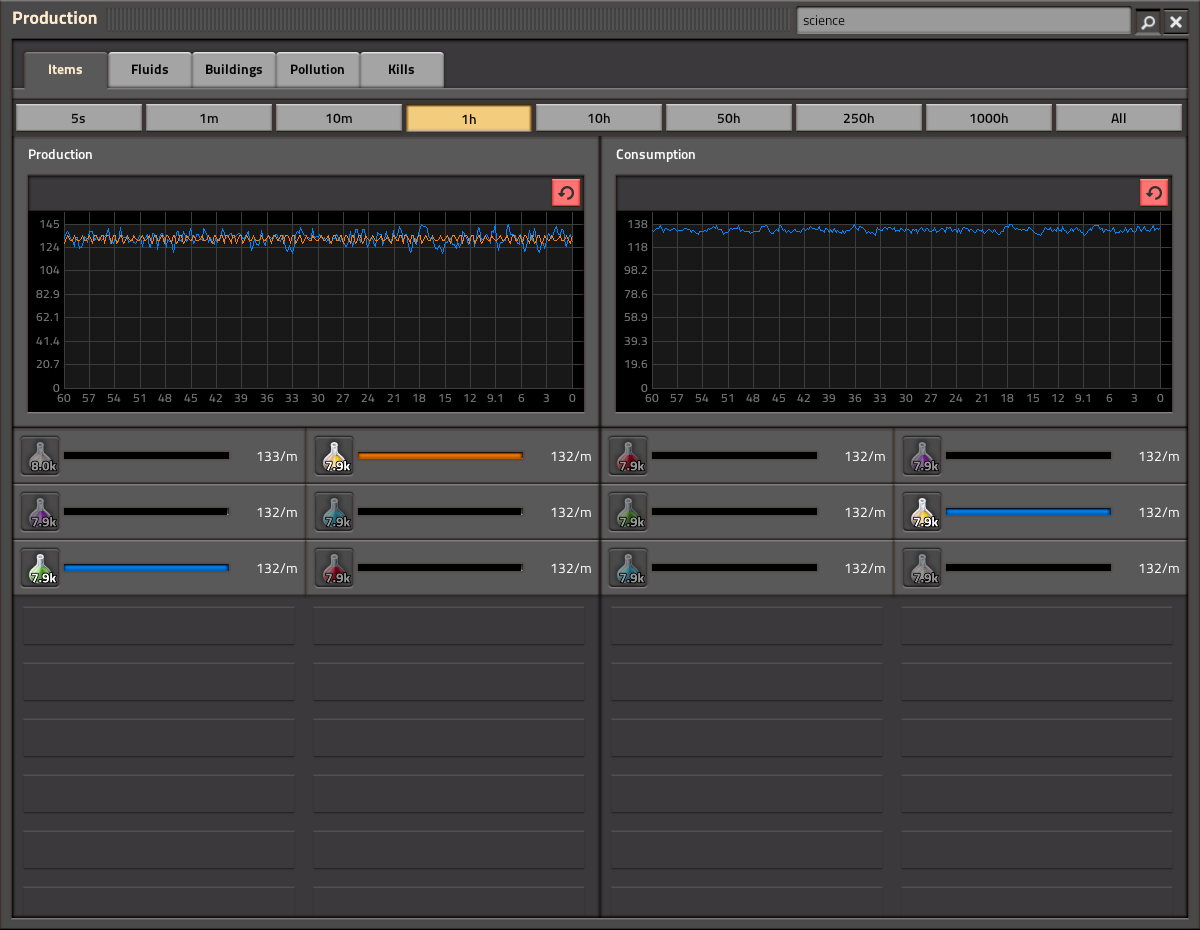
Task: Select the 1000h time range
Action: (x=989, y=118)
